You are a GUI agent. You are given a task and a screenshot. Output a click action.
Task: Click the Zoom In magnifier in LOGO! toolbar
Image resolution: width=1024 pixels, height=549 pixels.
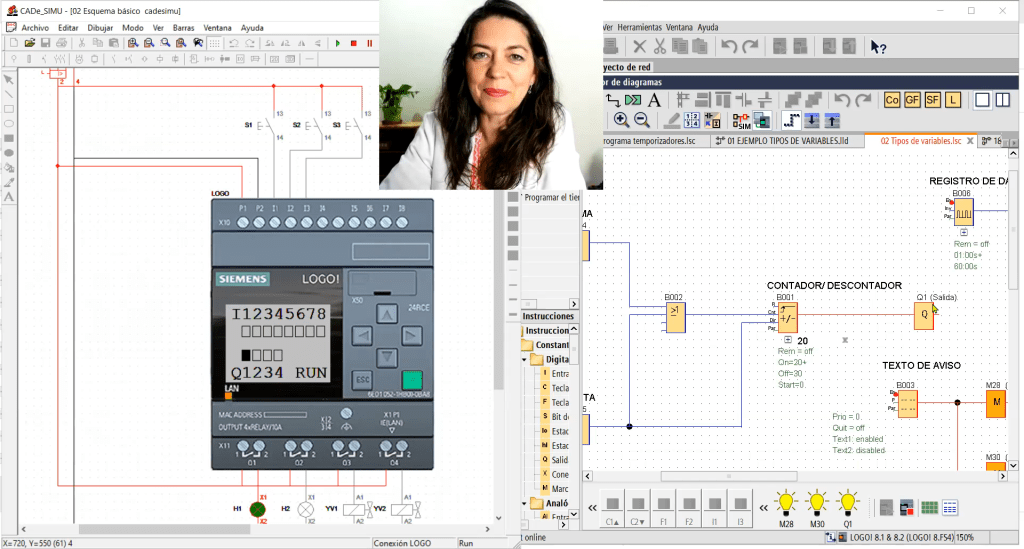[621, 120]
